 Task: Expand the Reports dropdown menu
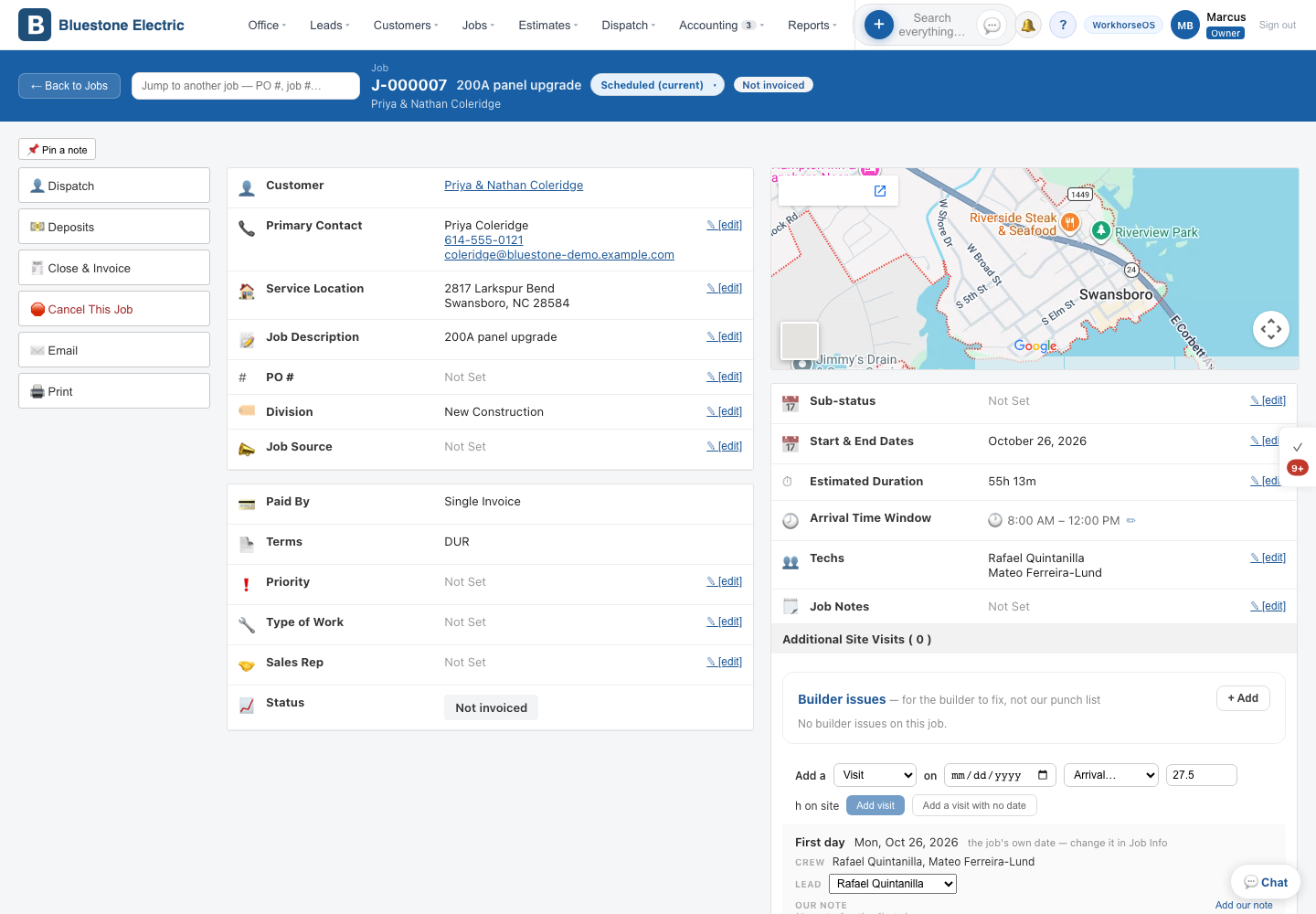click(812, 26)
